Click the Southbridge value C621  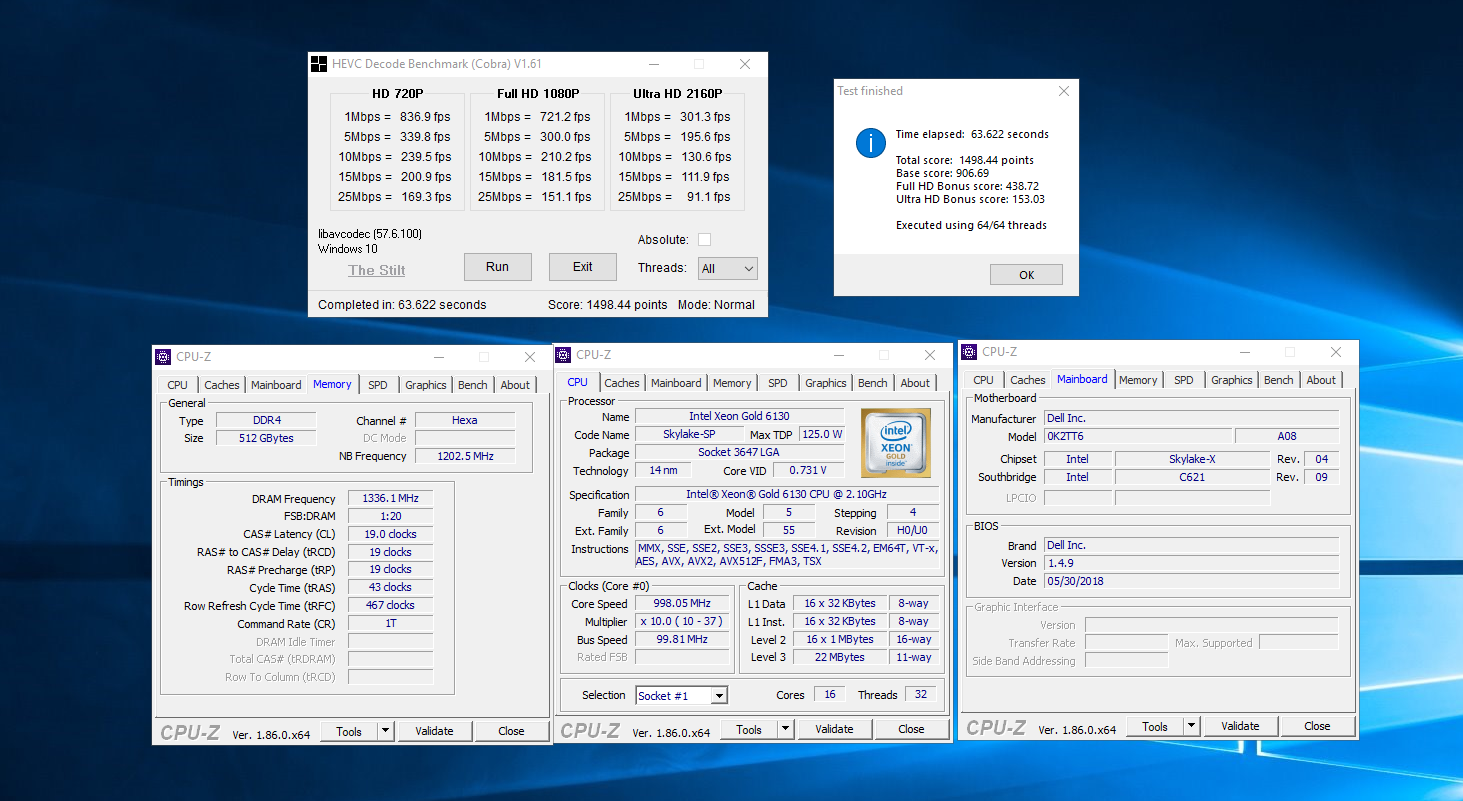pyautogui.click(x=1192, y=477)
